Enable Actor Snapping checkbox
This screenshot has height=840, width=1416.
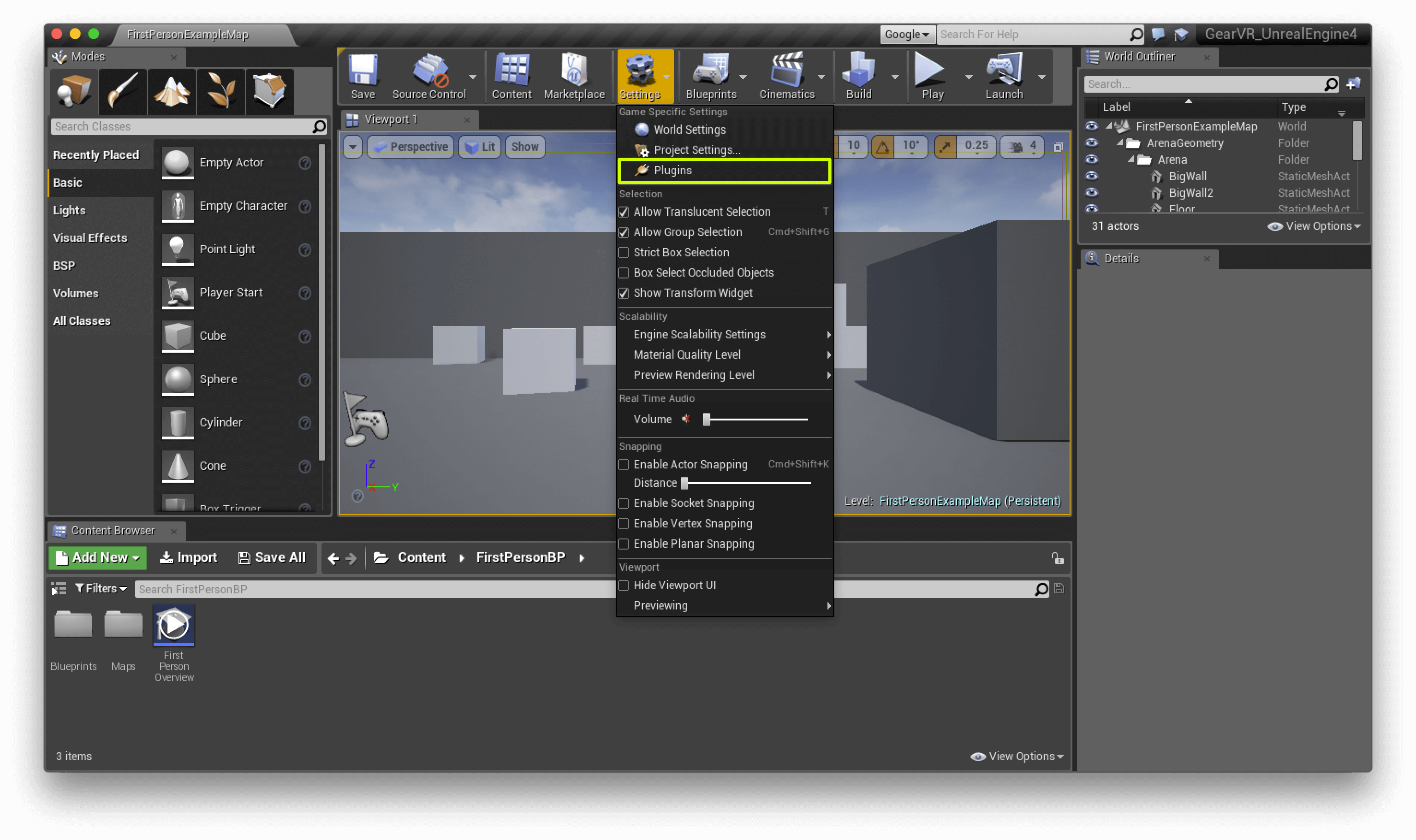(x=624, y=463)
